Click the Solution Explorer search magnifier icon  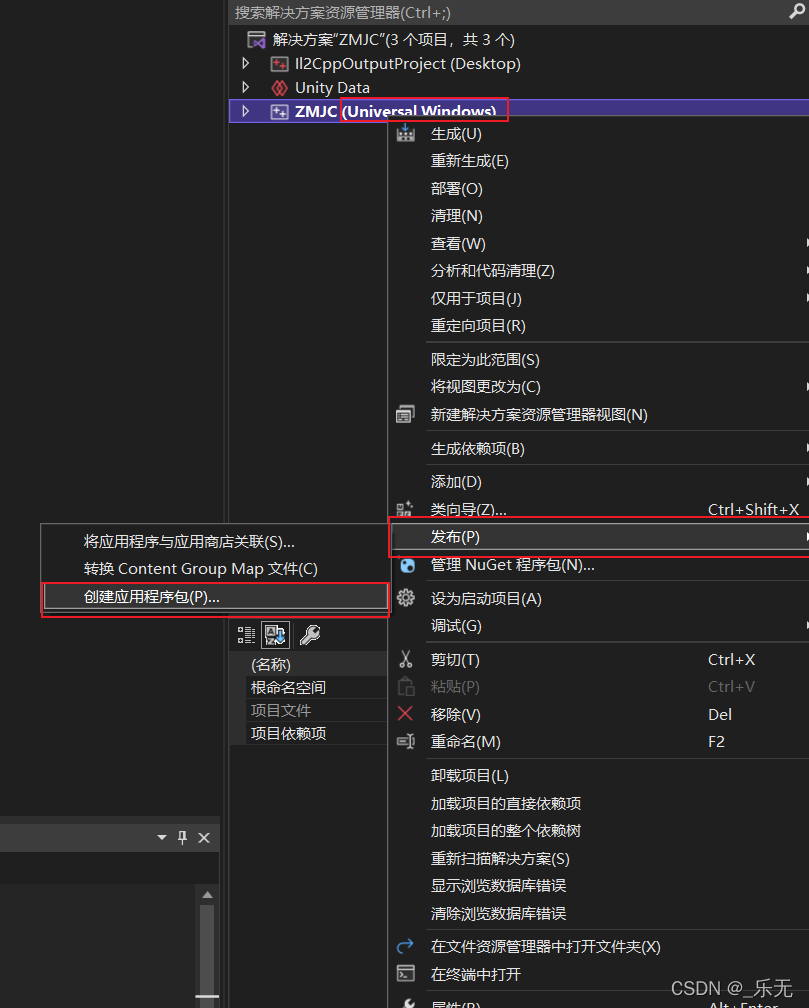(x=797, y=12)
